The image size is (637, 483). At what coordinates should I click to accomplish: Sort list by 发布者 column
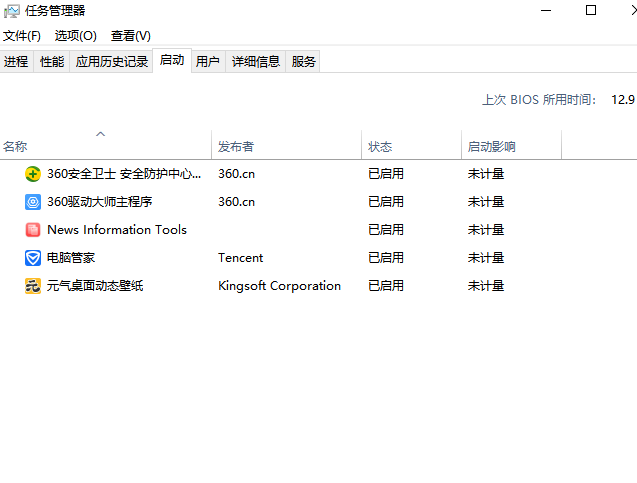point(286,146)
